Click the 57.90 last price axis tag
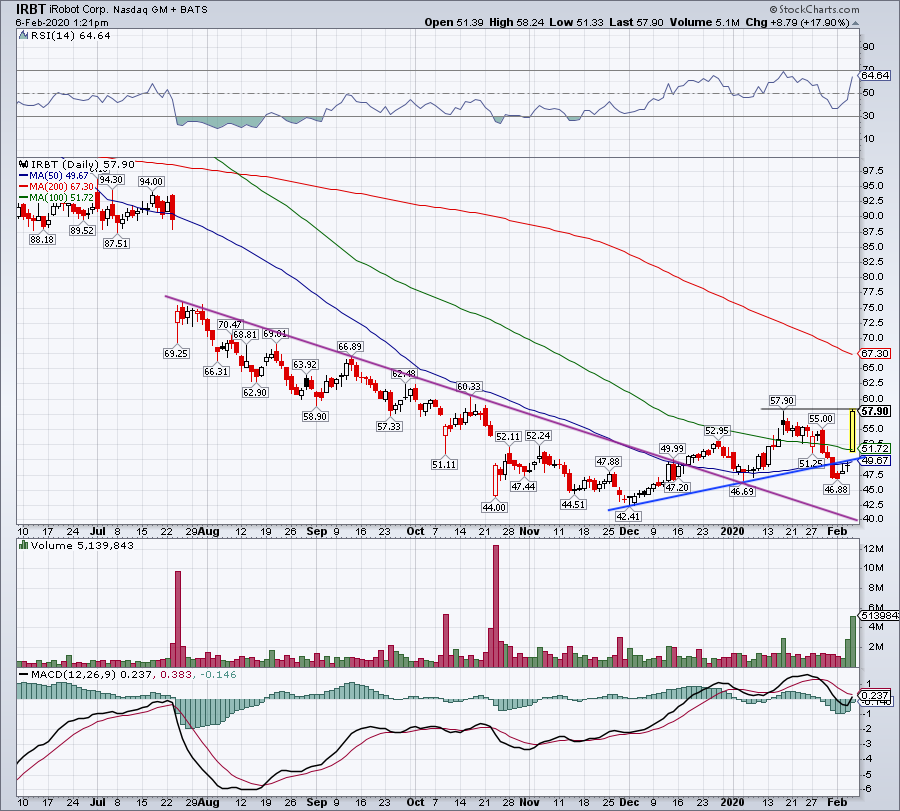This screenshot has width=900, height=811. click(875, 411)
